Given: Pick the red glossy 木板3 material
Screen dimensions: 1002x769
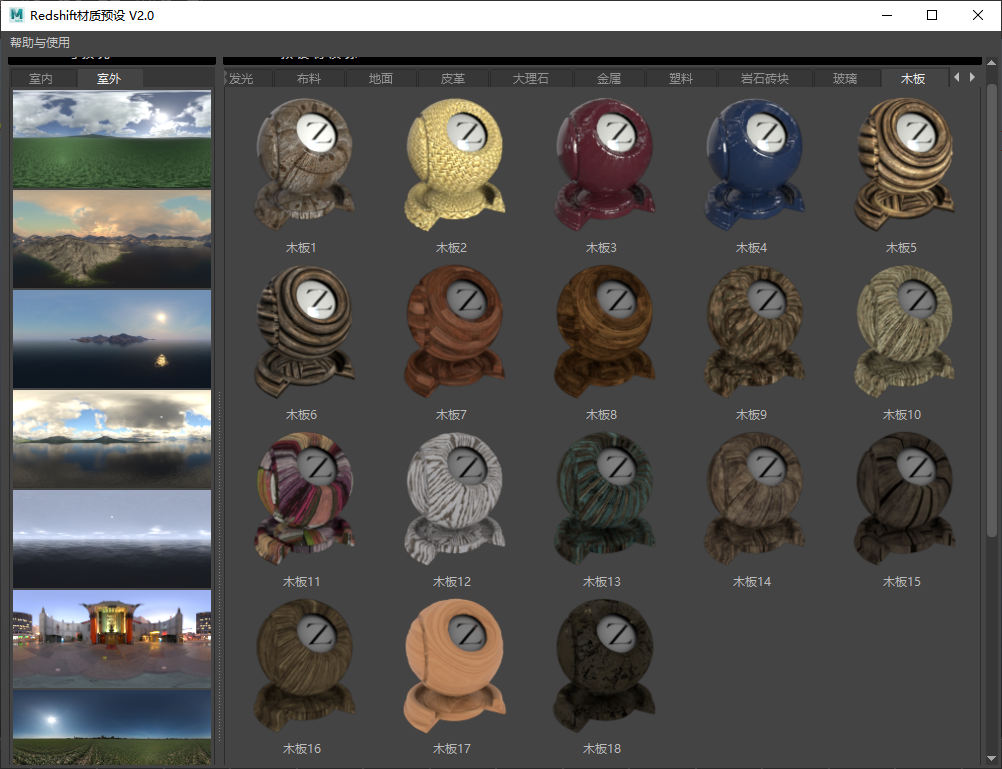Looking at the screenshot, I should [x=600, y=164].
